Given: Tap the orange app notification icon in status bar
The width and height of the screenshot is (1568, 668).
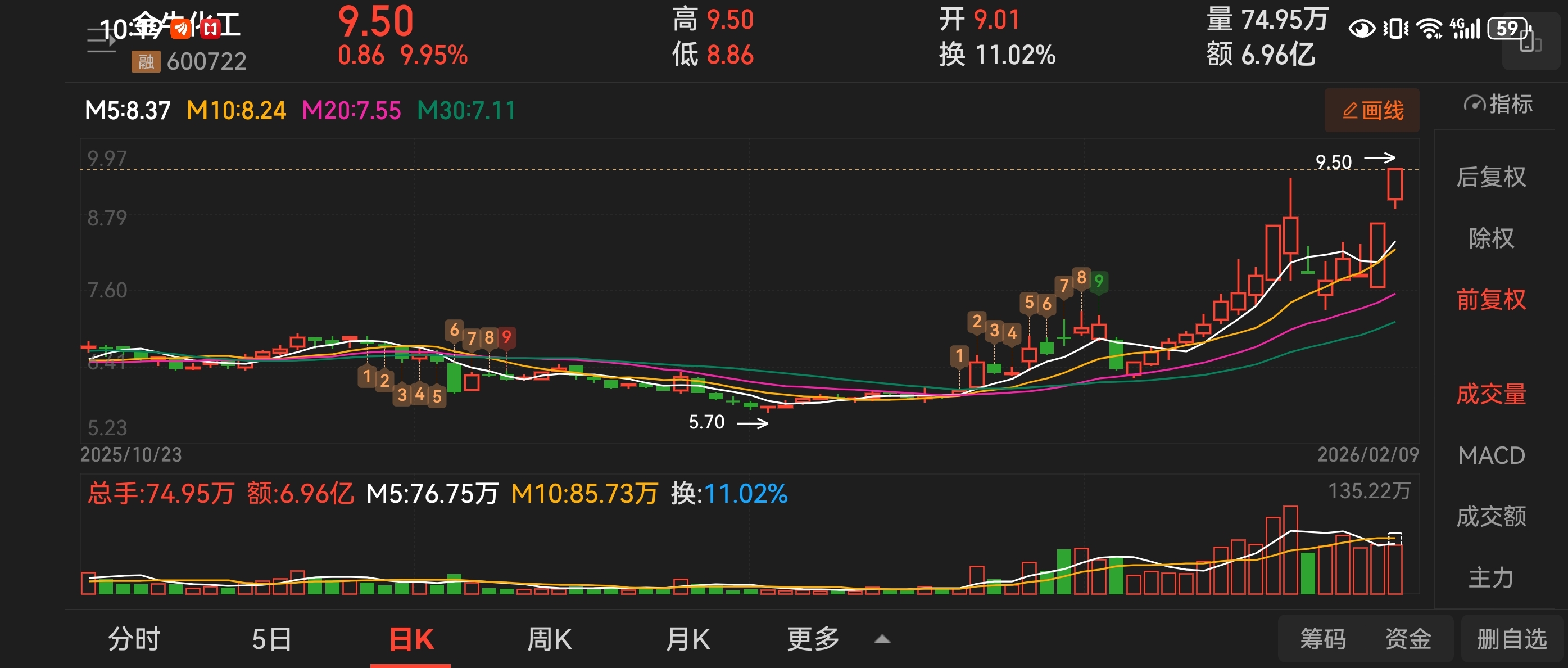Looking at the screenshot, I should click(x=181, y=28).
